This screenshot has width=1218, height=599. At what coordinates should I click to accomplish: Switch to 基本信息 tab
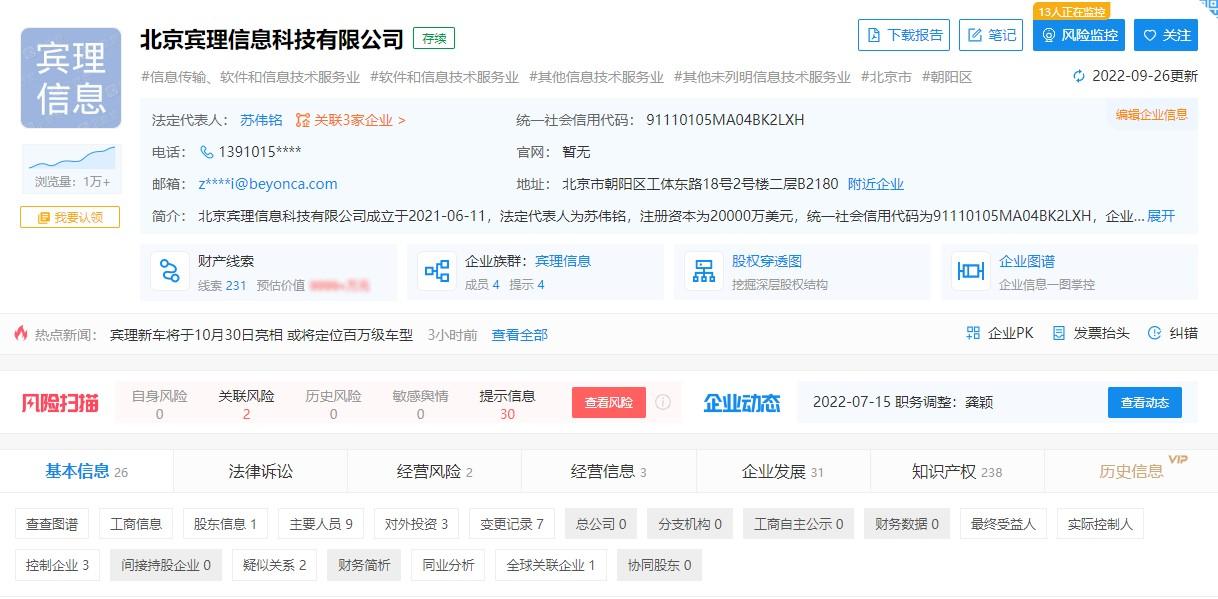tap(87, 471)
